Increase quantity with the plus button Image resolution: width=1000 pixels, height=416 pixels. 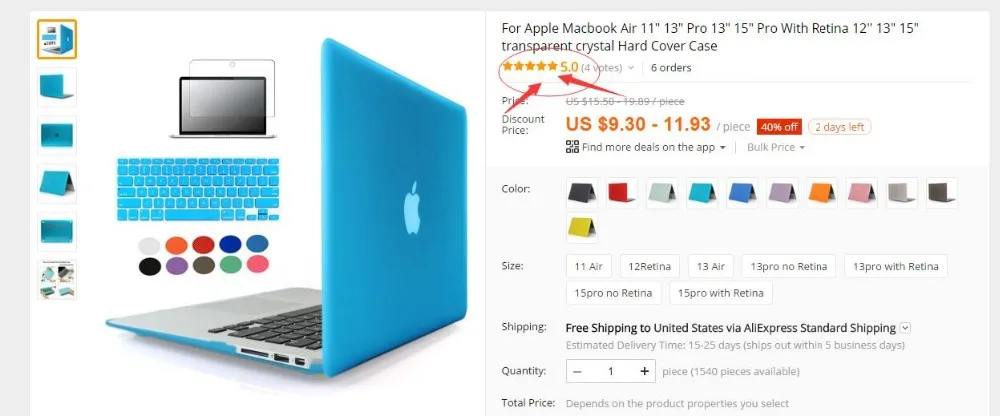tap(644, 371)
